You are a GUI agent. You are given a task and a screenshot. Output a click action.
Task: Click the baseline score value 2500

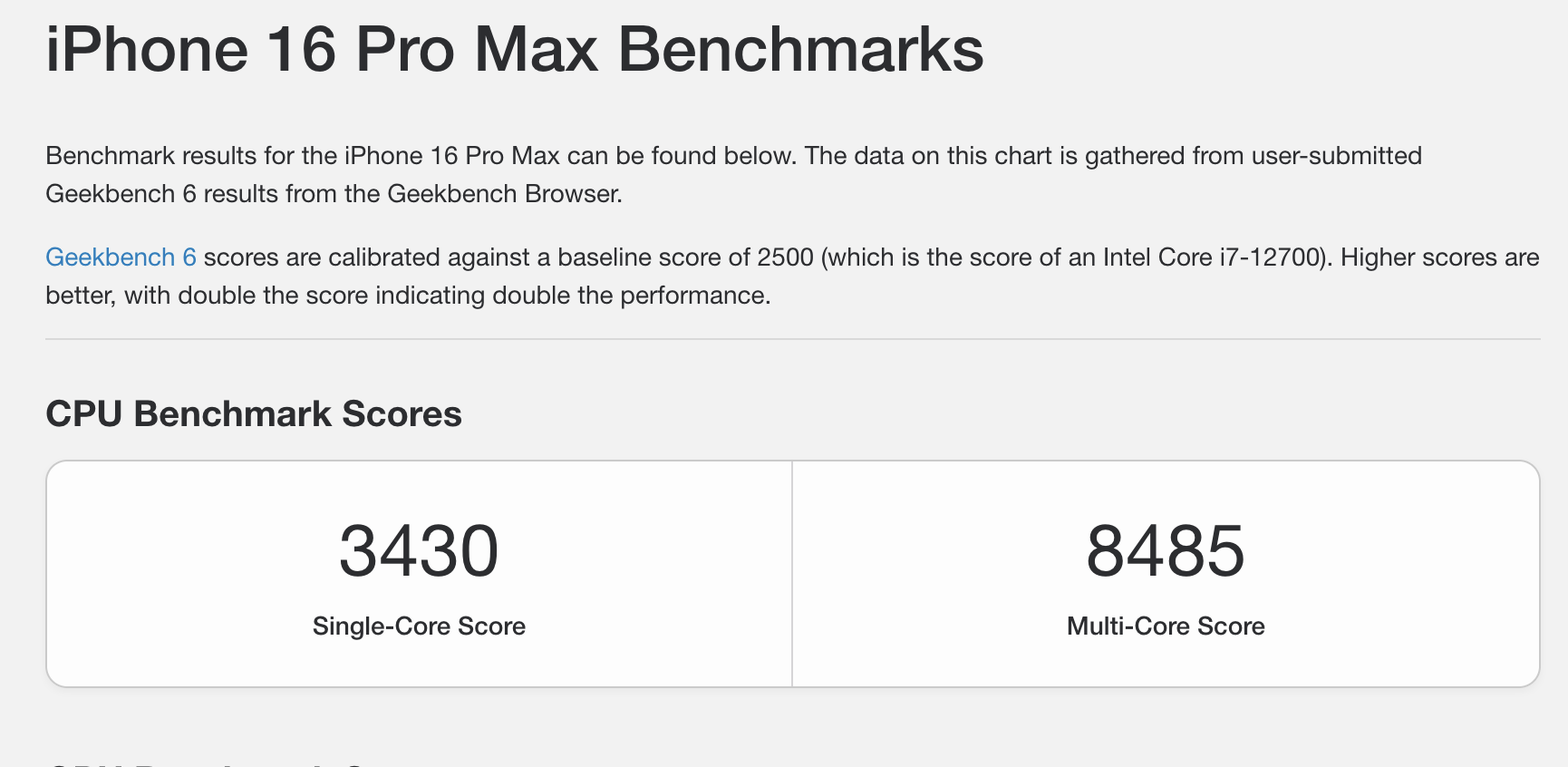point(785,257)
